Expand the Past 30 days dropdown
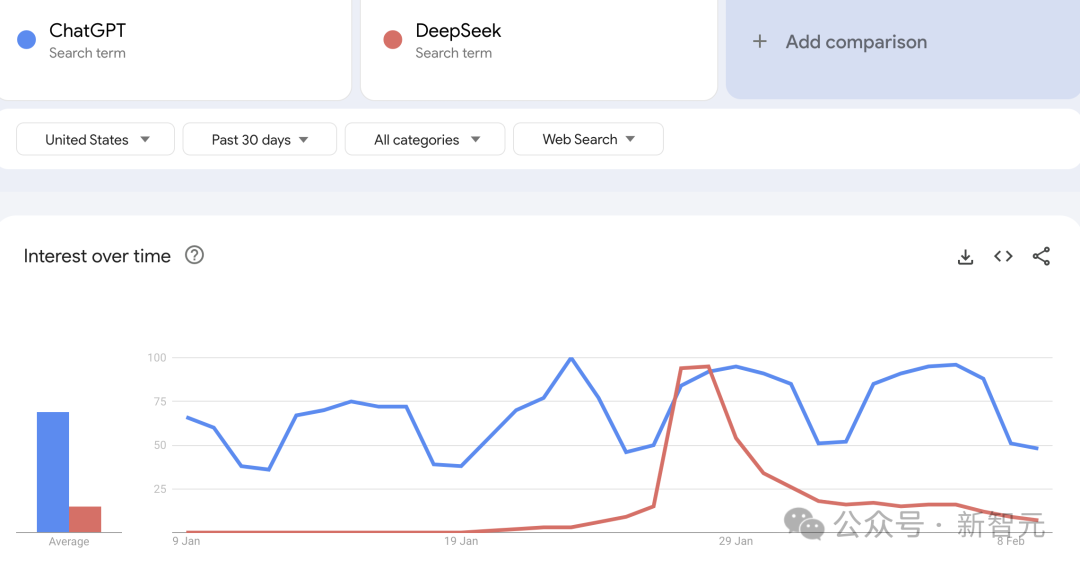Screen dimensions: 1080x568 point(260,139)
